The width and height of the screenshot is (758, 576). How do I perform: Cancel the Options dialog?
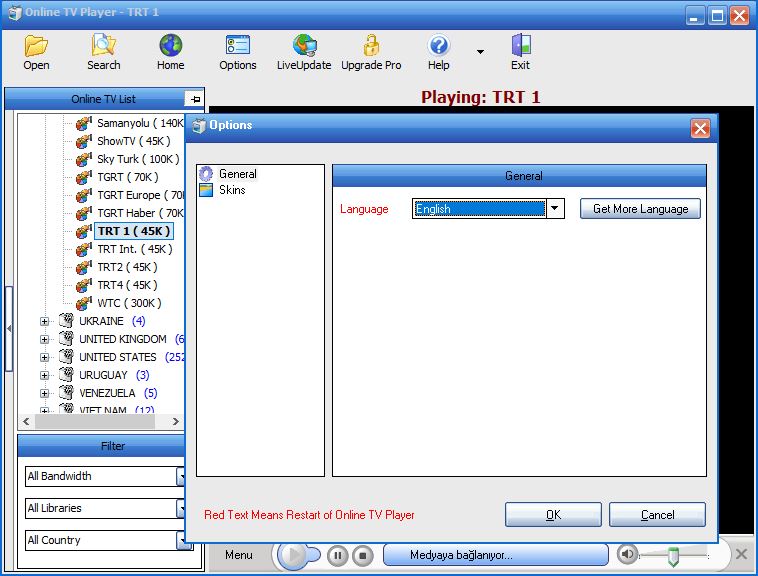(657, 515)
